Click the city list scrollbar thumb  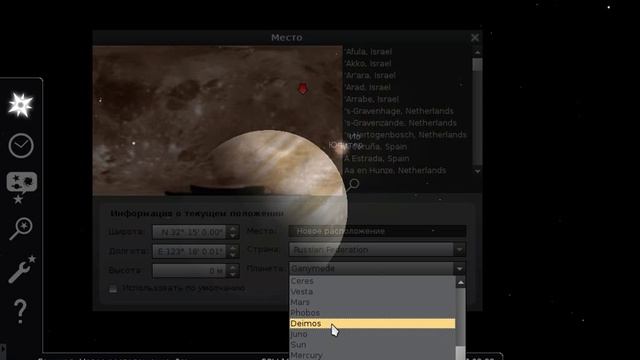pos(477,64)
